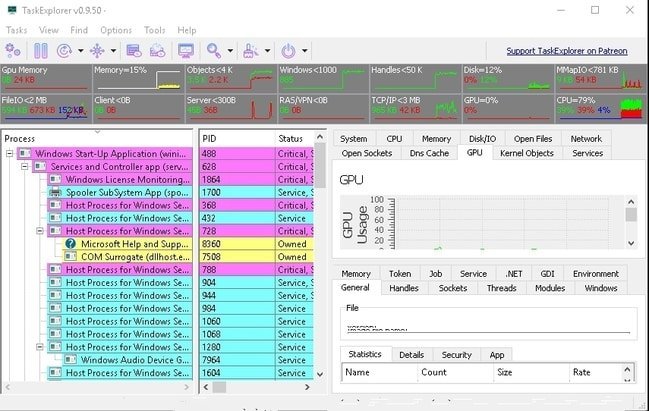The width and height of the screenshot is (649, 411).
Task: Collapse the Services and Controller app node
Action: coord(26,166)
